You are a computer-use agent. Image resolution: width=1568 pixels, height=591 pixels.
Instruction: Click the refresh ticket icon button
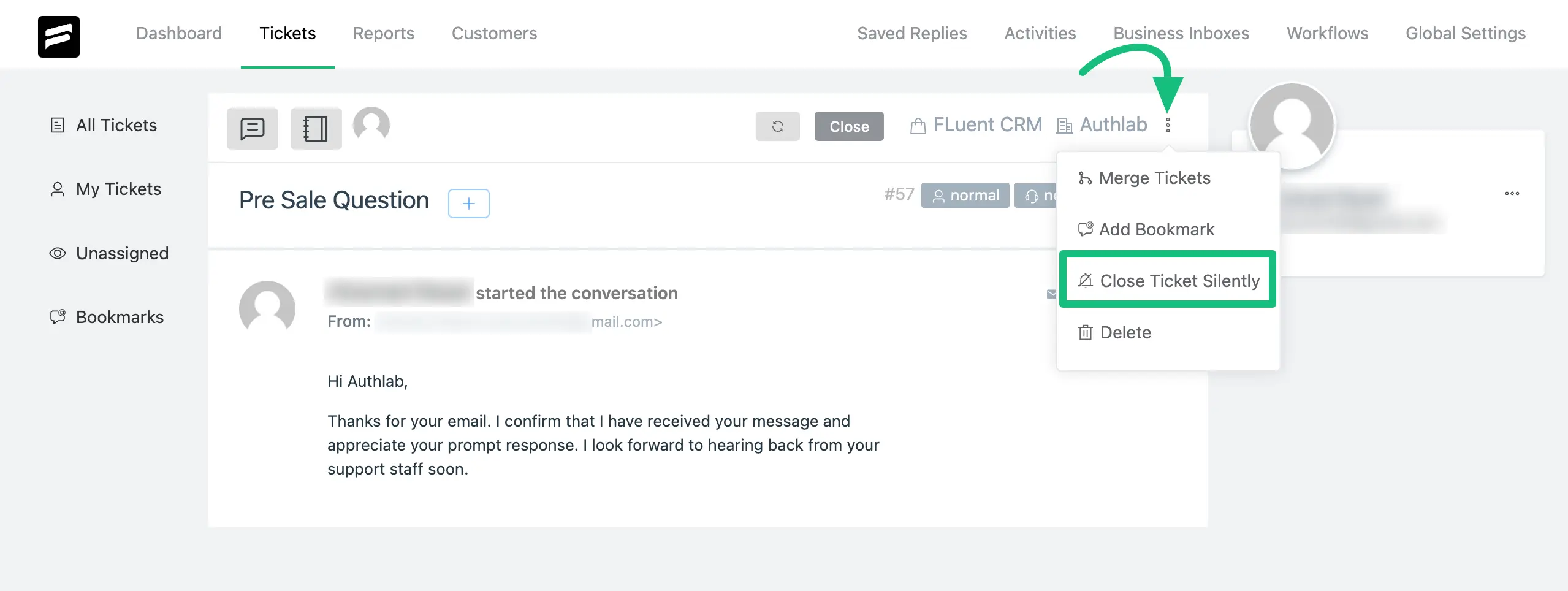777,126
